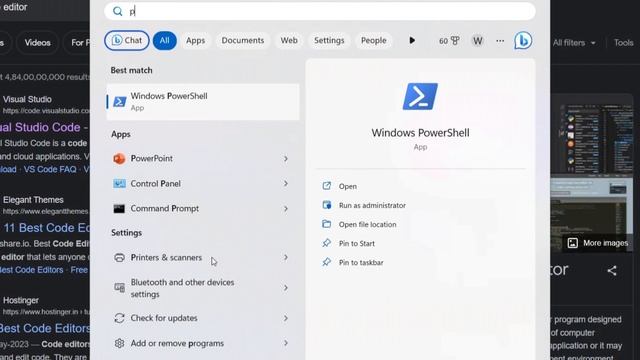
Task: Open 11 Best Code Editors link
Action: point(47,228)
